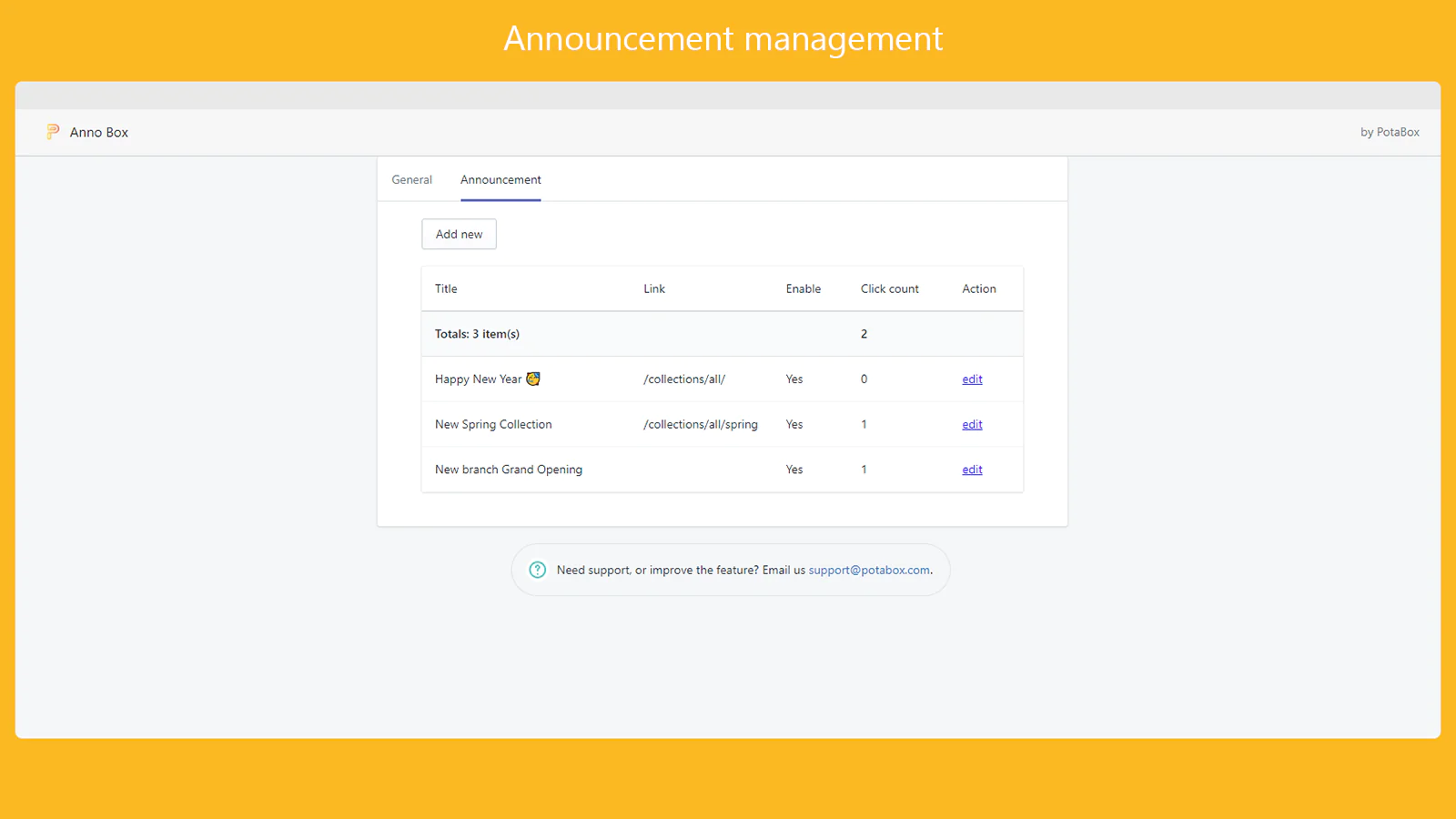Select the /collections/all/spring link cell

pyautogui.click(x=700, y=425)
